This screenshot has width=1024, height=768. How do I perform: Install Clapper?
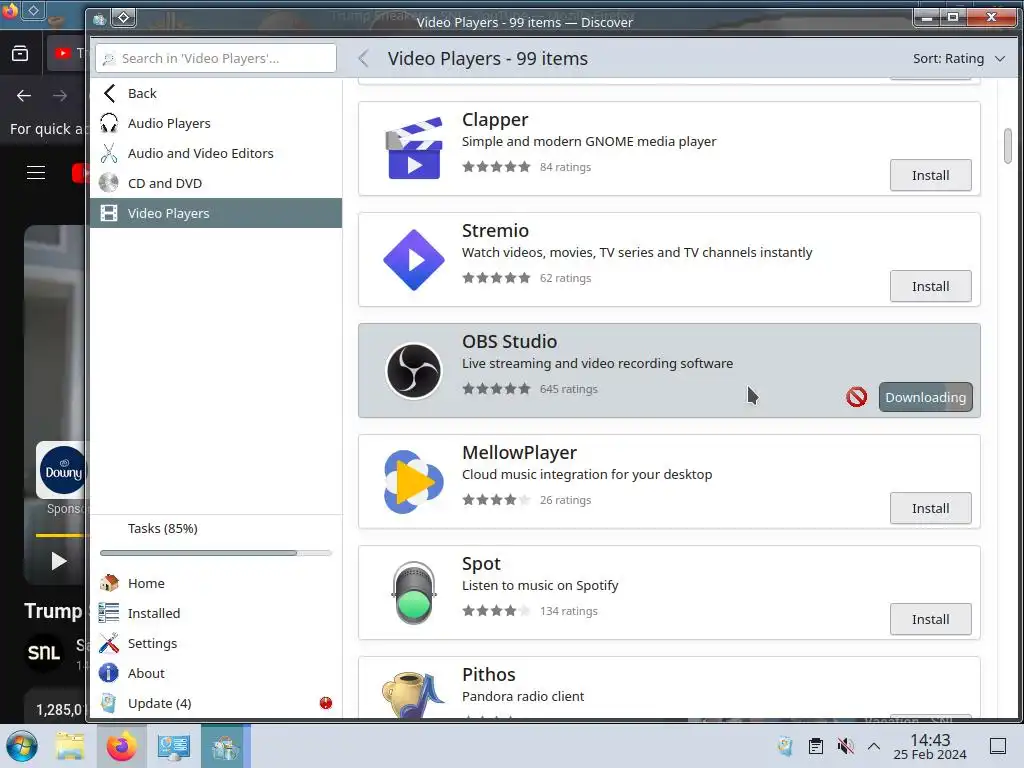pyautogui.click(x=930, y=175)
